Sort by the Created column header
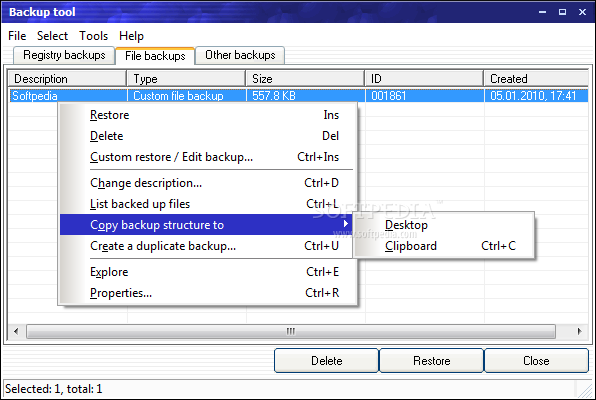The width and height of the screenshot is (596, 400). tap(536, 79)
